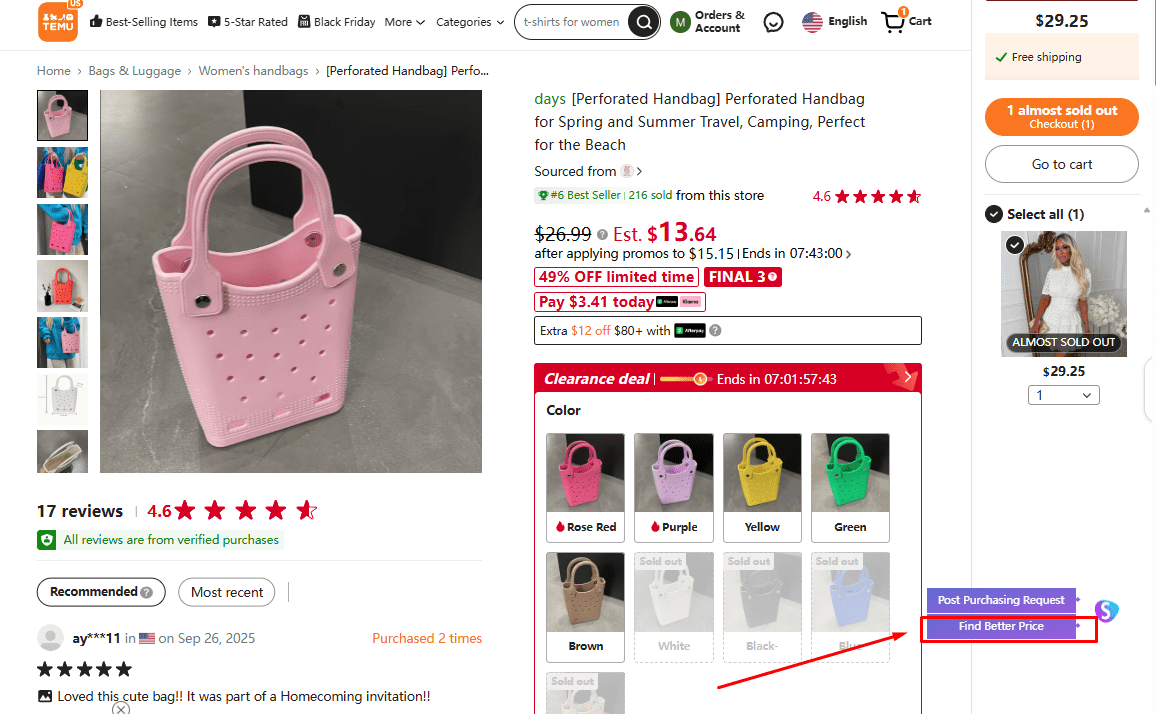The width and height of the screenshot is (1156, 714).
Task: Click the photo icon in the review
Action: 46,696
